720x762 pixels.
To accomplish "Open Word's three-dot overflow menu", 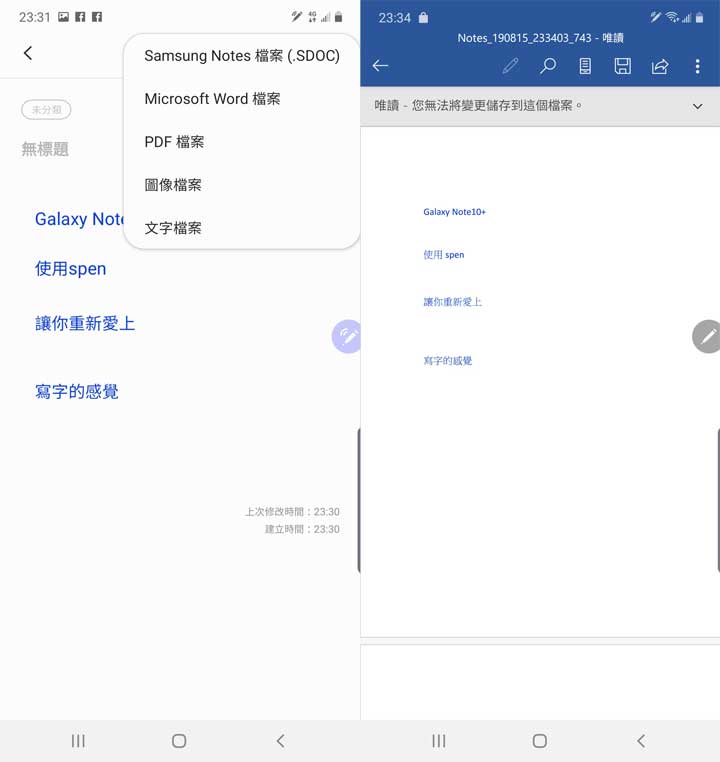I will coord(697,66).
